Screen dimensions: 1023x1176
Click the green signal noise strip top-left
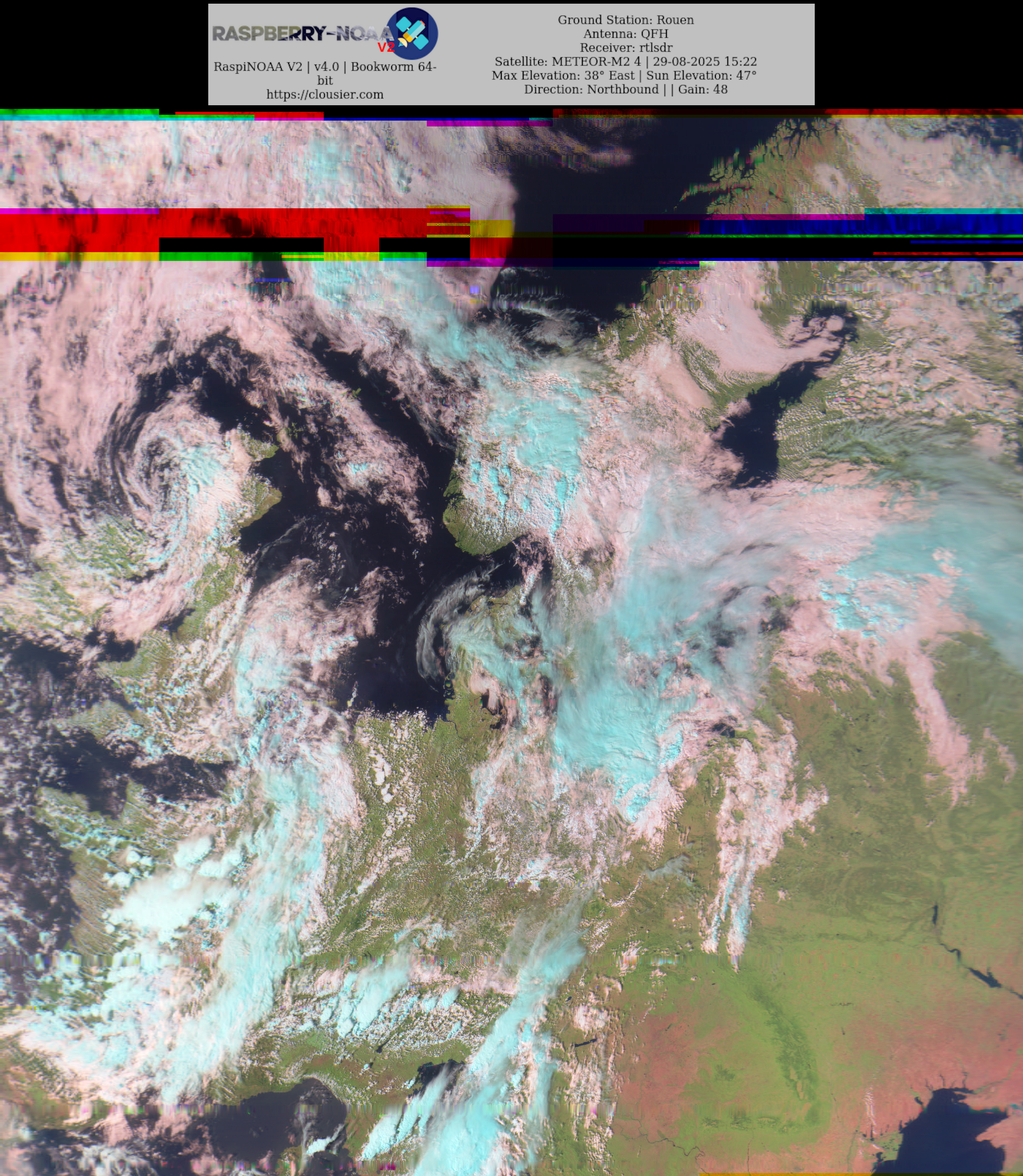[x=80, y=112]
